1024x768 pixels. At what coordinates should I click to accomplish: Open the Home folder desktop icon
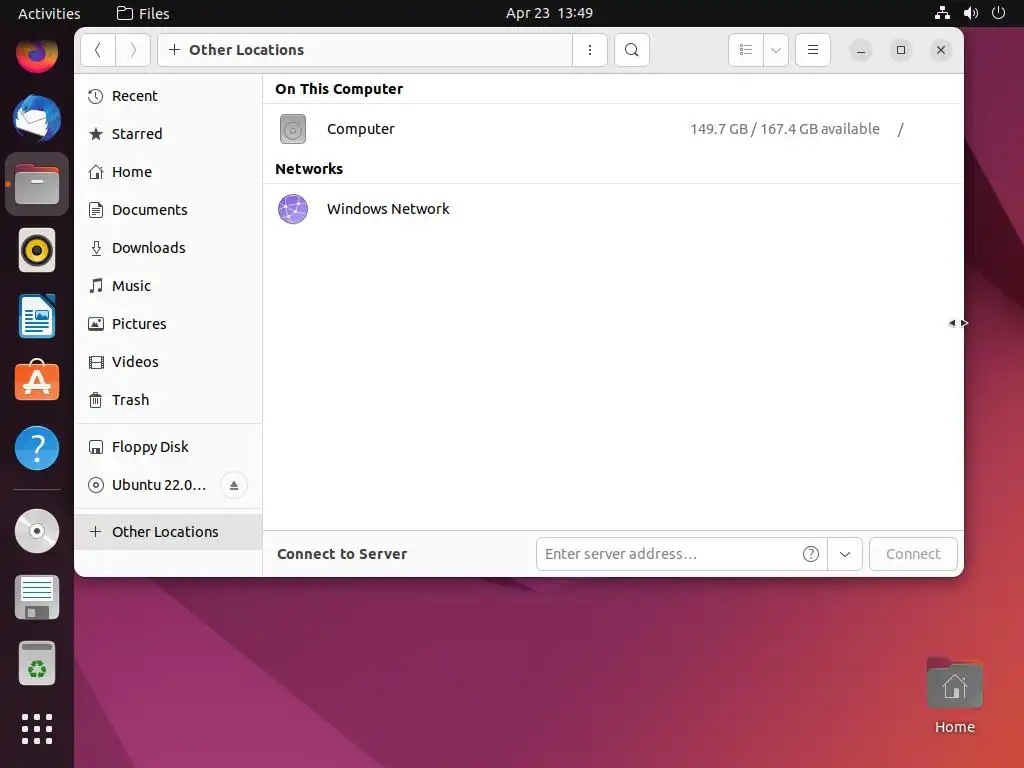tap(955, 696)
